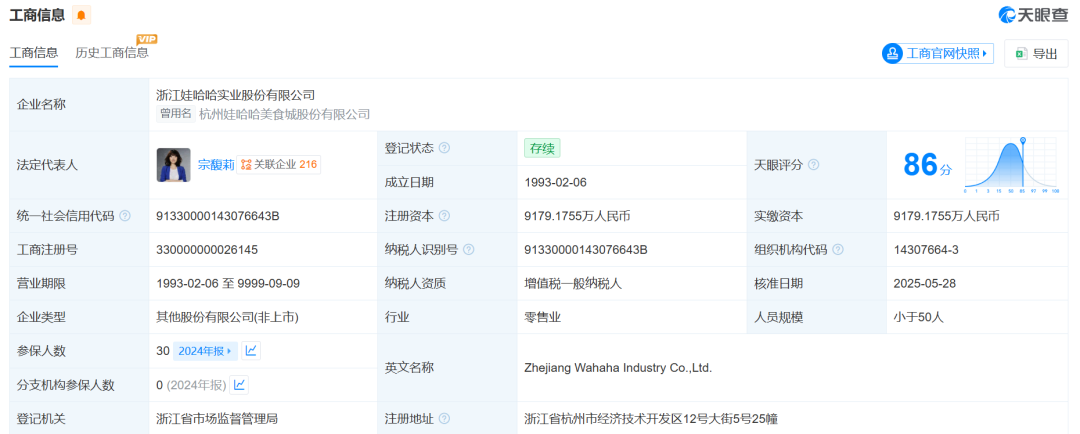Click help icon next to 纳税人识别号
Viewport: 1080px width, 434px height.
coord(468,250)
